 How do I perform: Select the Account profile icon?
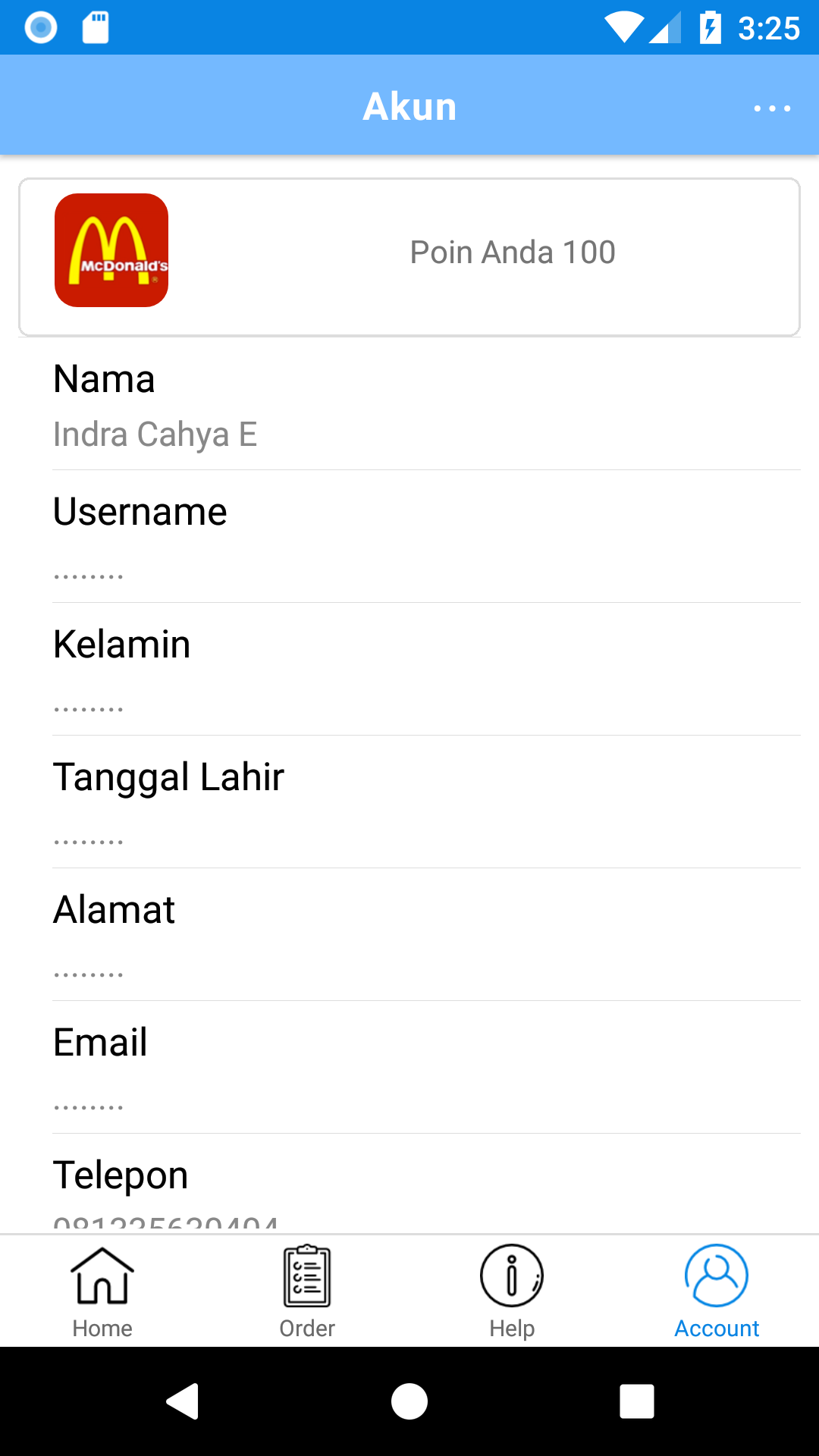[717, 1276]
